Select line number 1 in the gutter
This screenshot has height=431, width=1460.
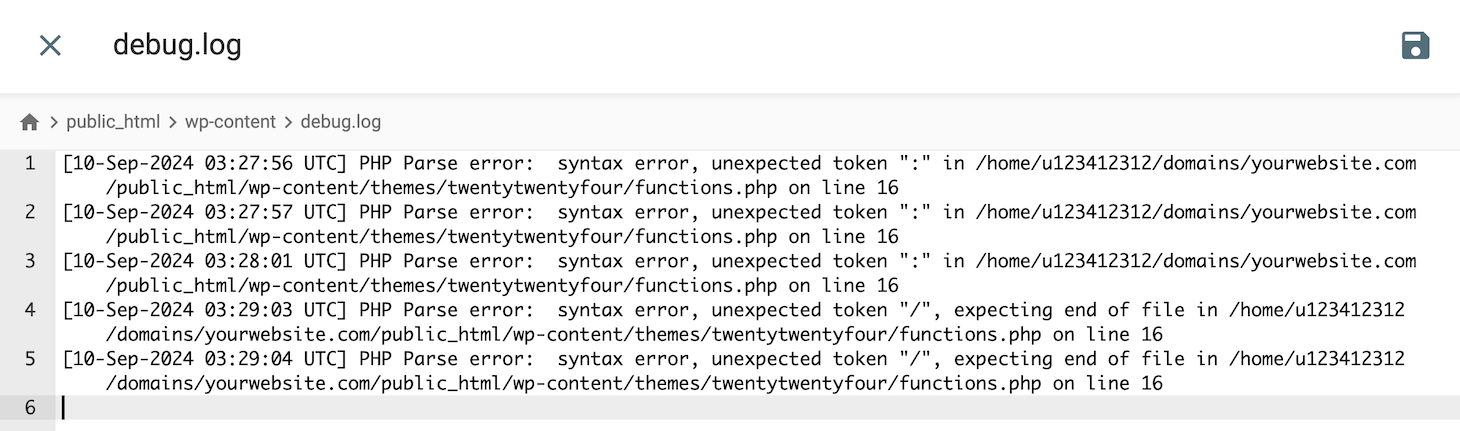pos(30,163)
